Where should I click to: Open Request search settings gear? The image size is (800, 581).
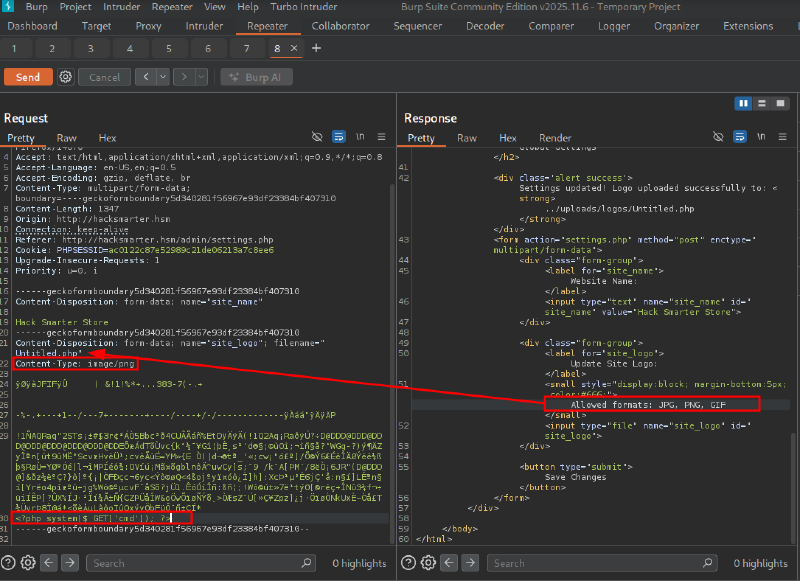[x=28, y=563]
